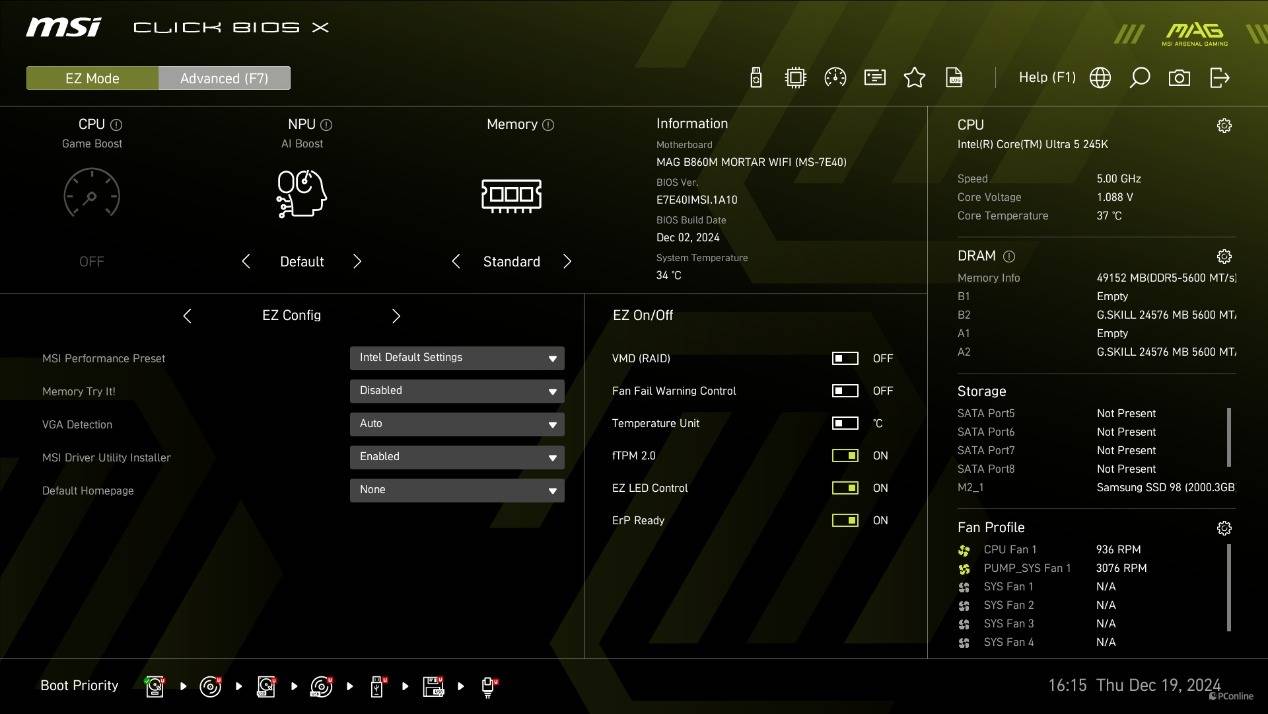Click the CPU chip icon in toolbar

point(795,78)
